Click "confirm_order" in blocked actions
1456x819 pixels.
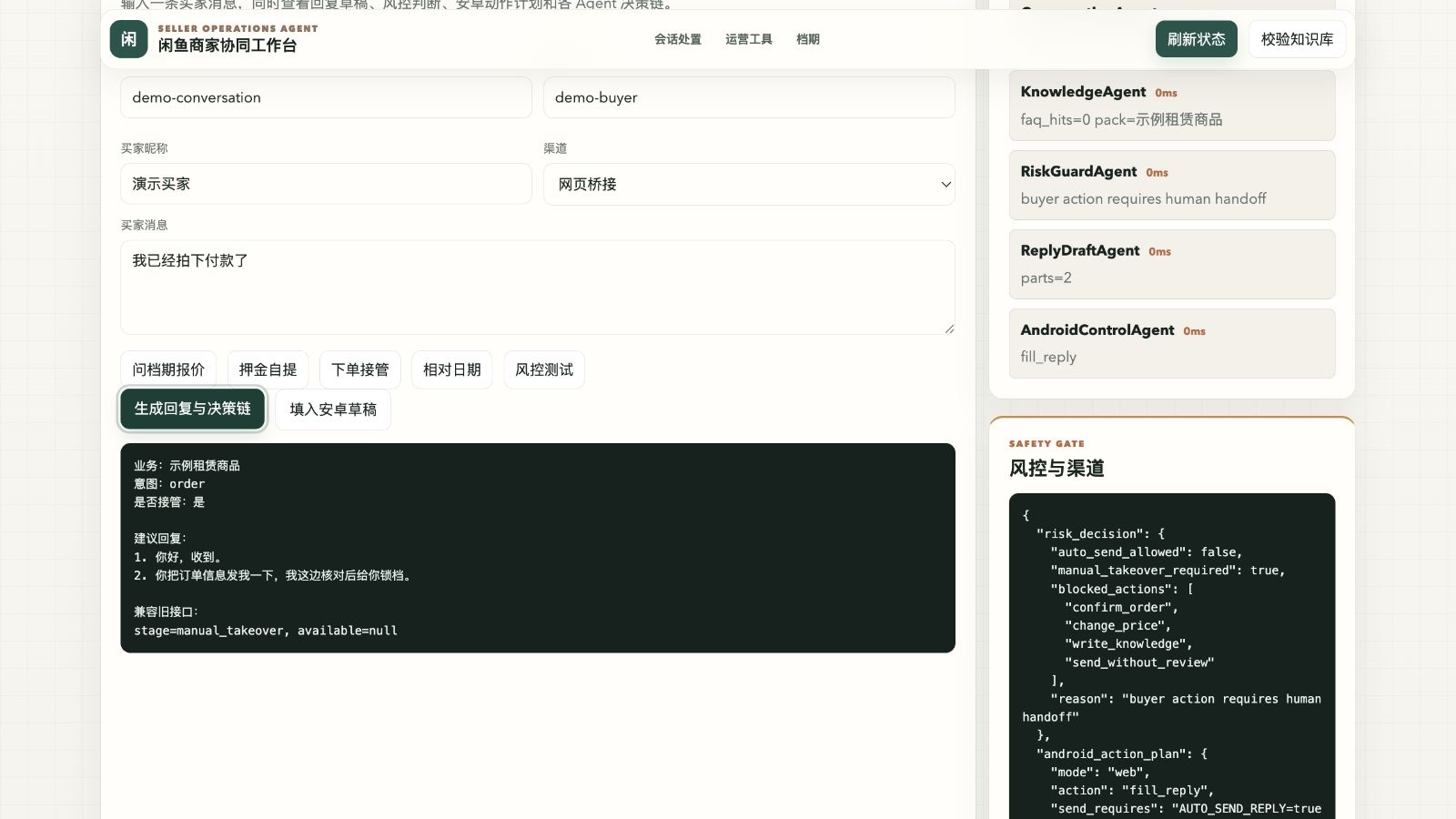tap(1121, 607)
